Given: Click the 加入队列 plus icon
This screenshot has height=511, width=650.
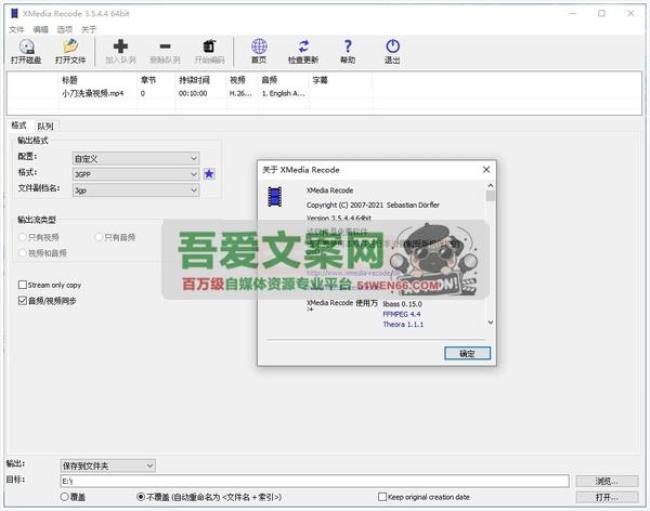Looking at the screenshot, I should [x=121, y=46].
